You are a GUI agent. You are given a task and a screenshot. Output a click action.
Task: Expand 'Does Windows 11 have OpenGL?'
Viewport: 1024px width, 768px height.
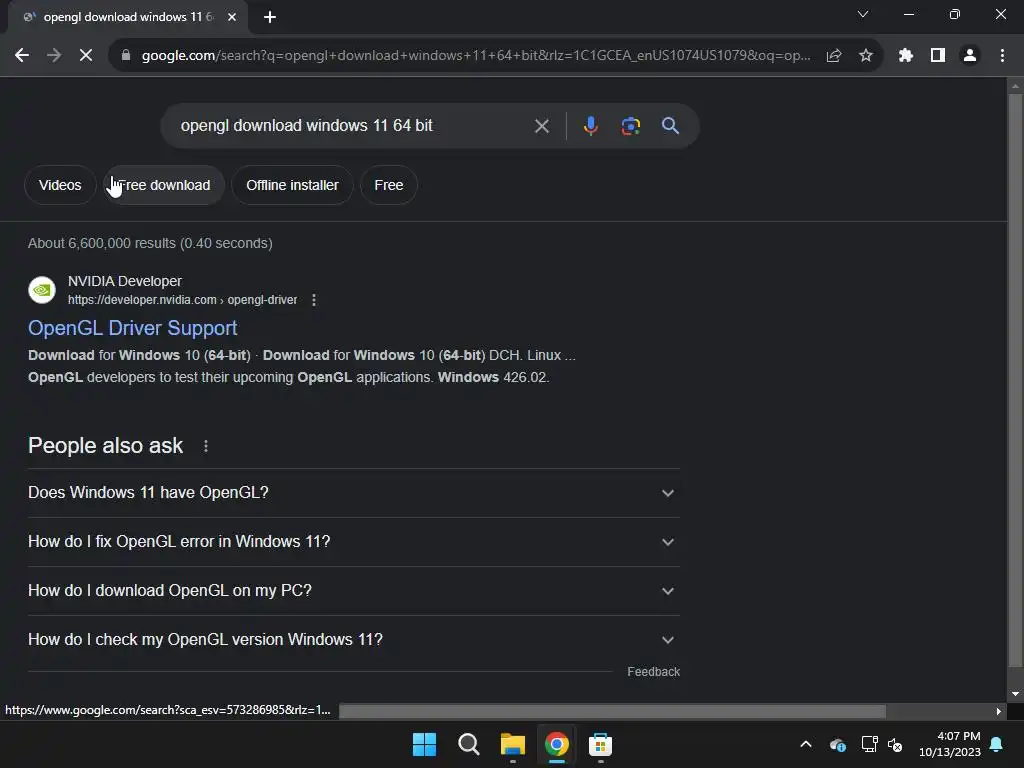[x=353, y=493]
